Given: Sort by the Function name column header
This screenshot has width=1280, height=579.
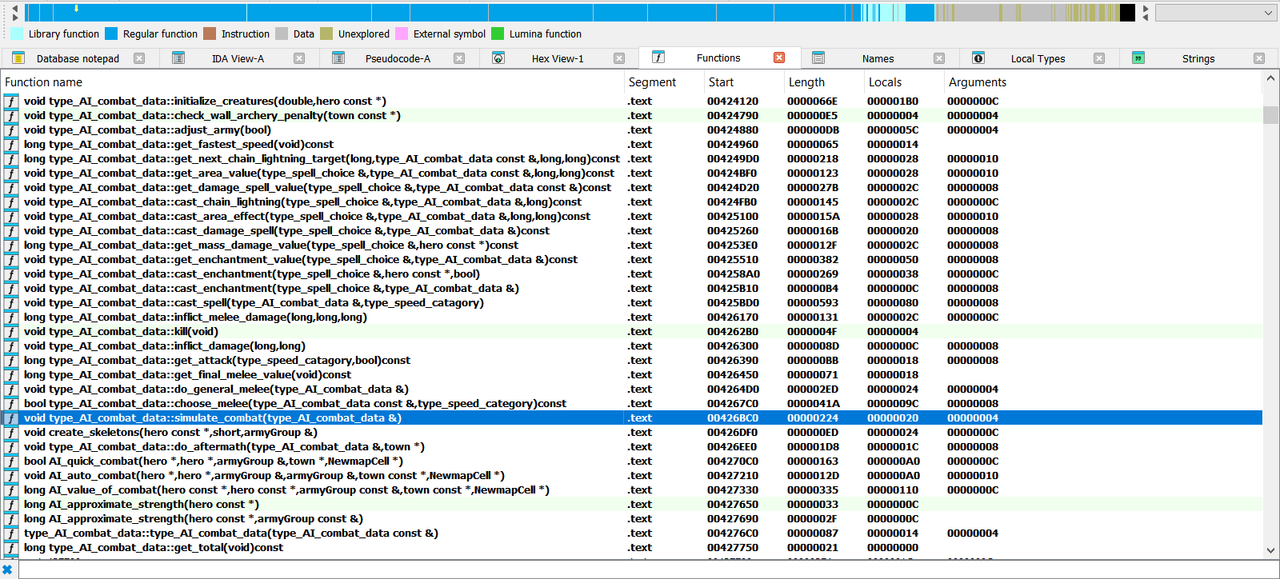Looking at the screenshot, I should pyautogui.click(x=312, y=82).
